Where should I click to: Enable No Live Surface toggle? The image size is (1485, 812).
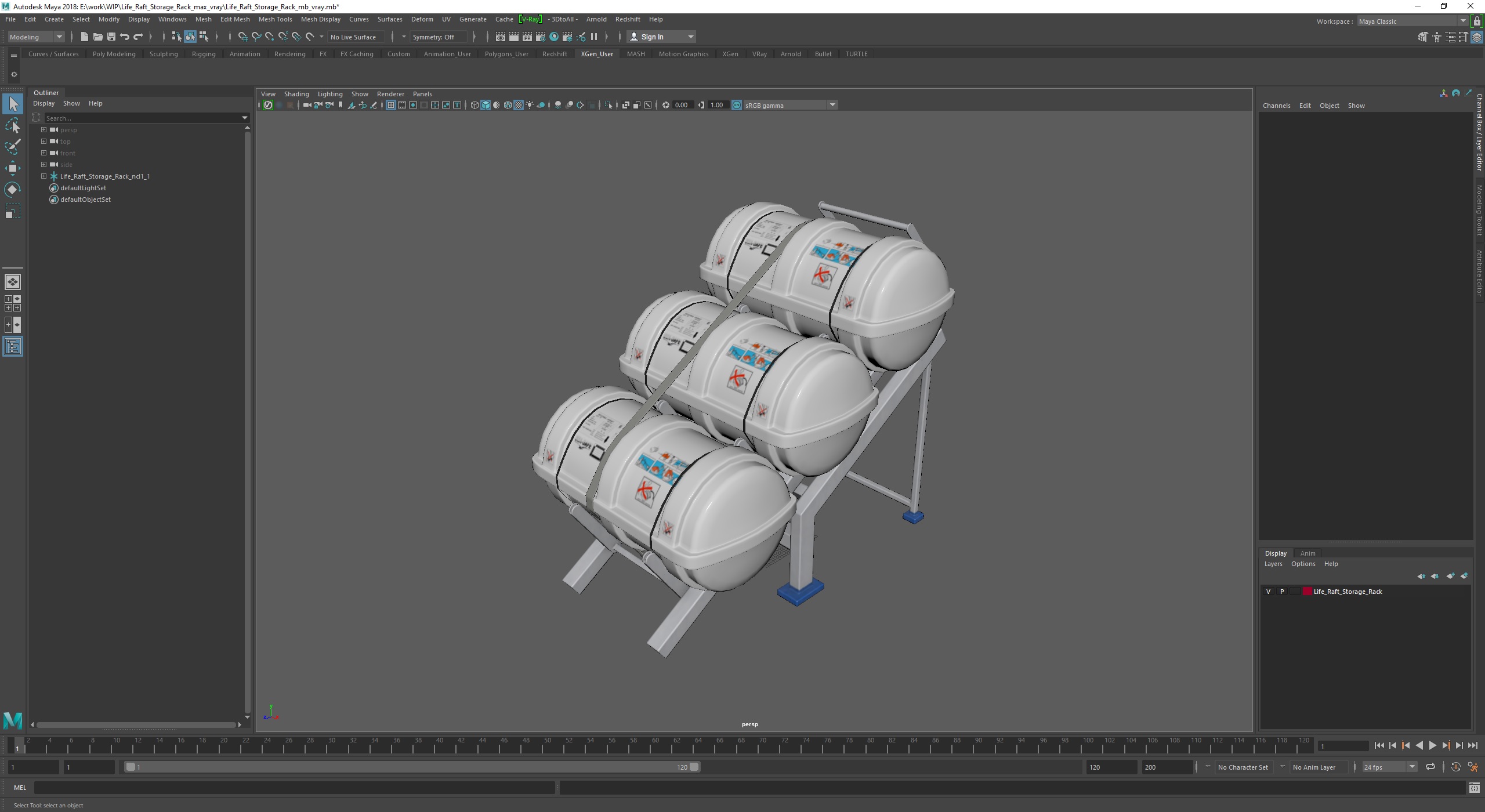coord(355,37)
